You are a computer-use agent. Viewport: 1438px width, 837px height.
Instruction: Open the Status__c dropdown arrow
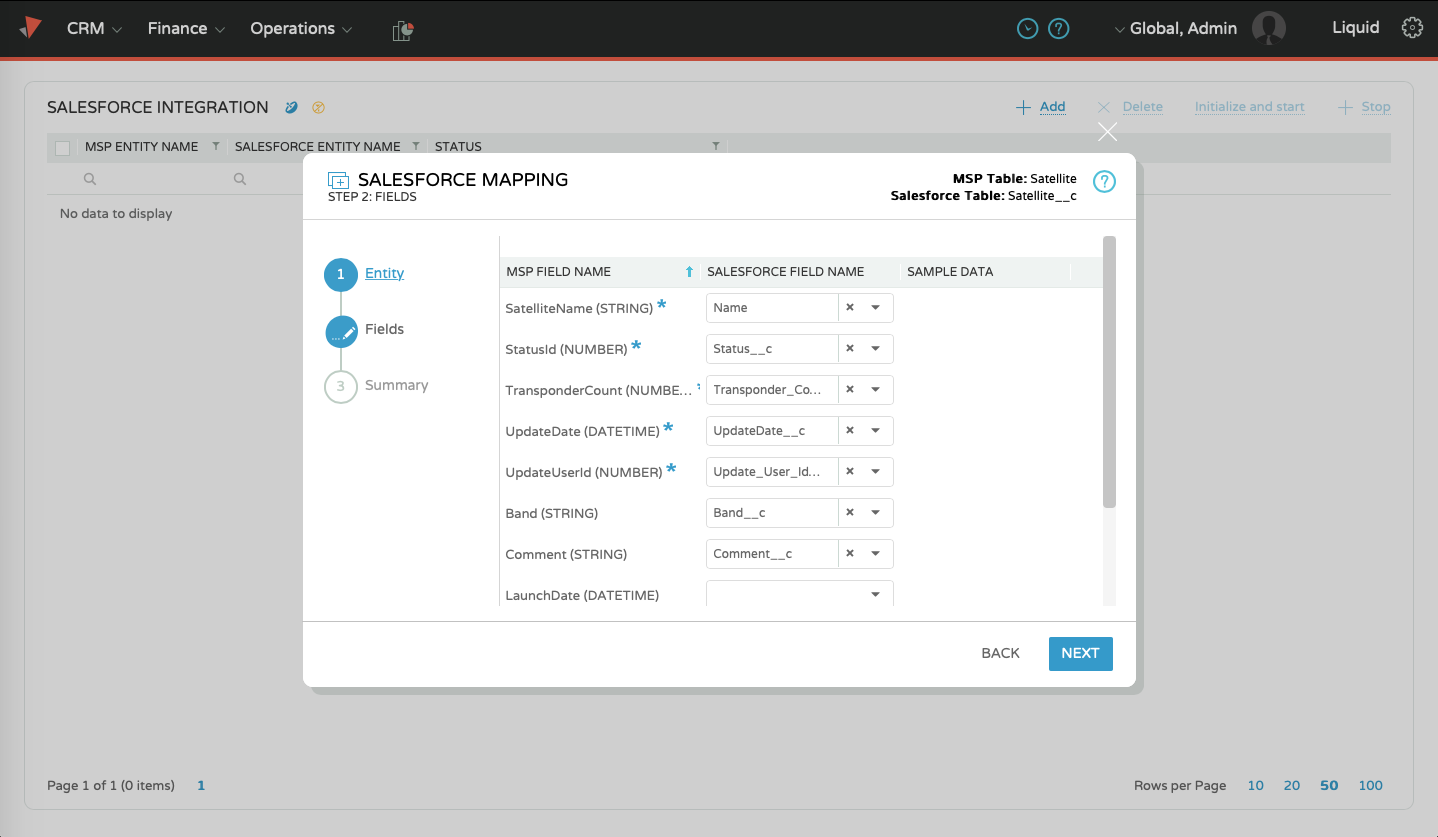coord(876,349)
